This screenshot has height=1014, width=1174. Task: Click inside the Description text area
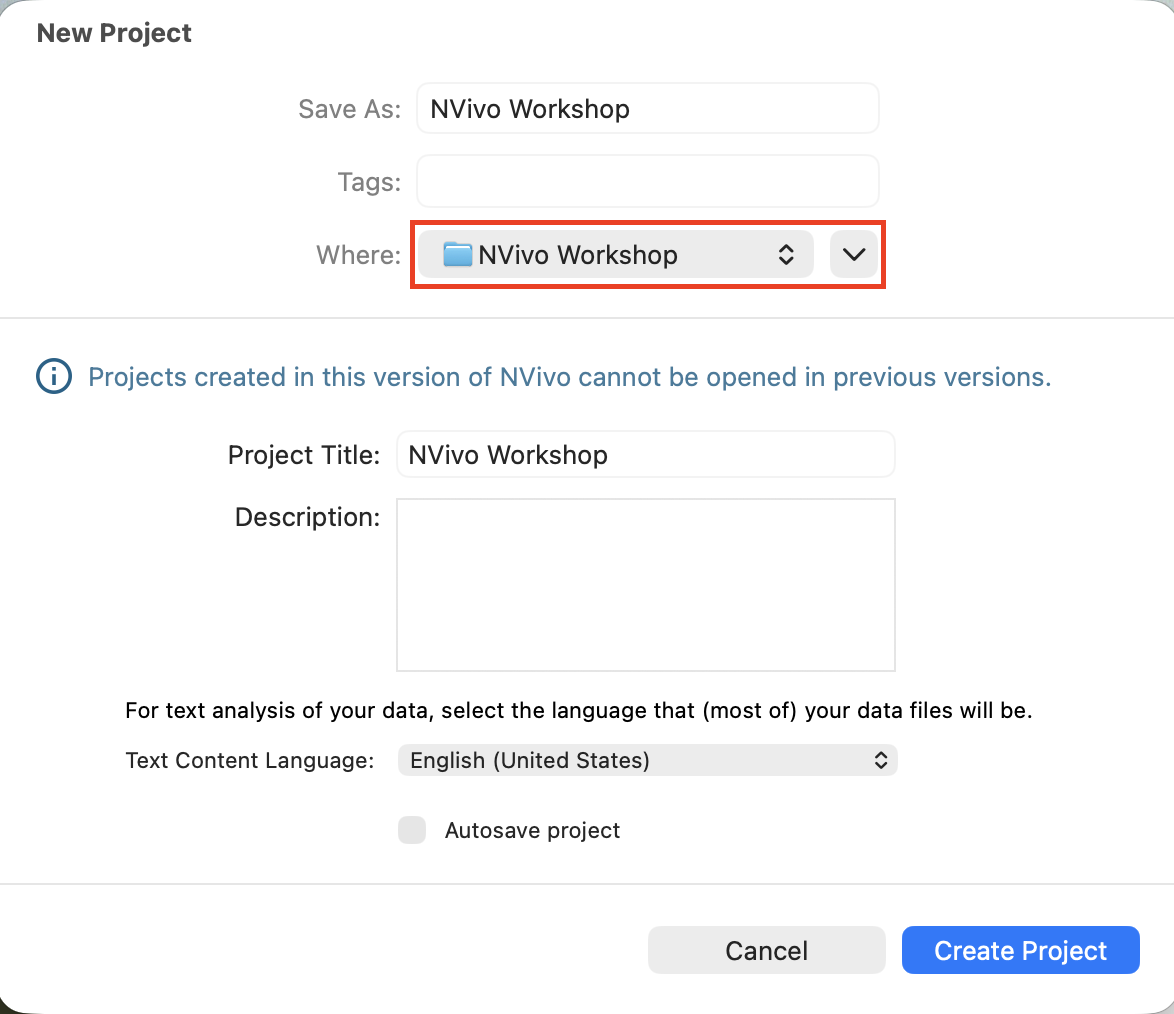(645, 585)
